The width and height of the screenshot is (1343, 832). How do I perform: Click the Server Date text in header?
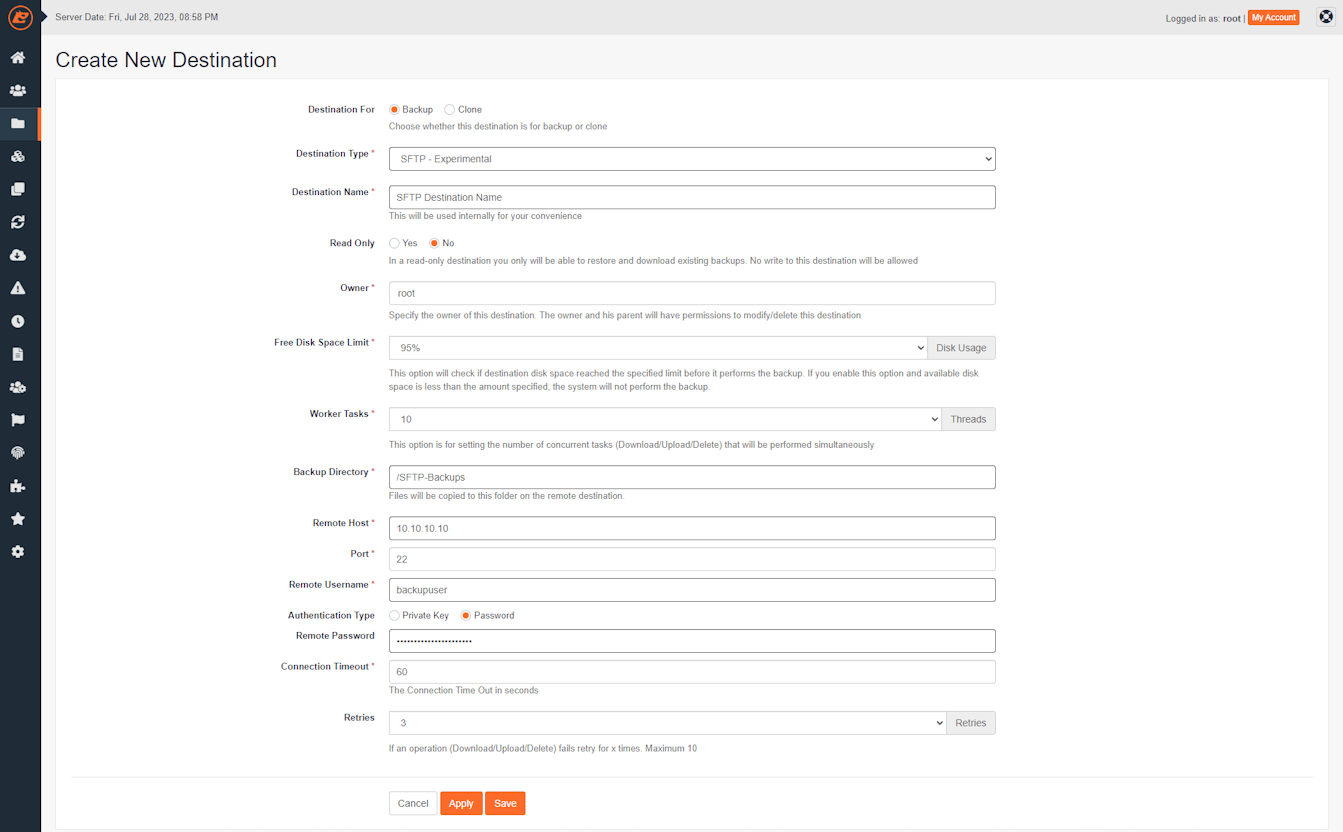tap(137, 18)
